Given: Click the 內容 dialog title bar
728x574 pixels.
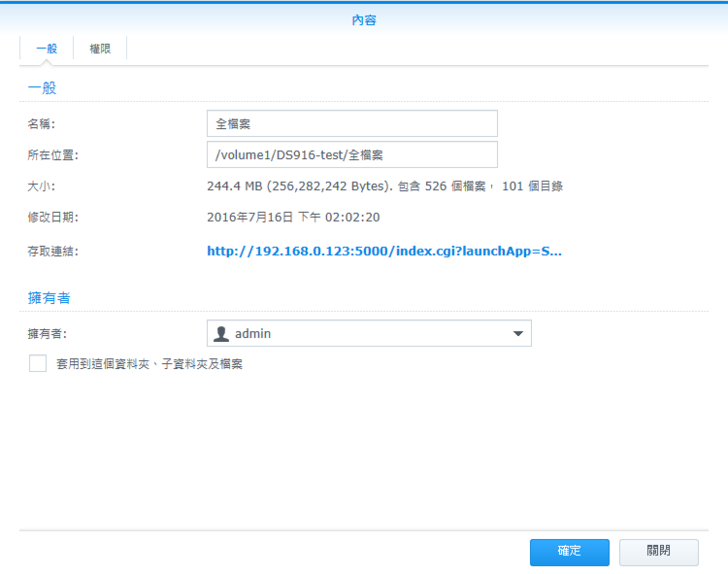Looking at the screenshot, I should [x=364, y=19].
